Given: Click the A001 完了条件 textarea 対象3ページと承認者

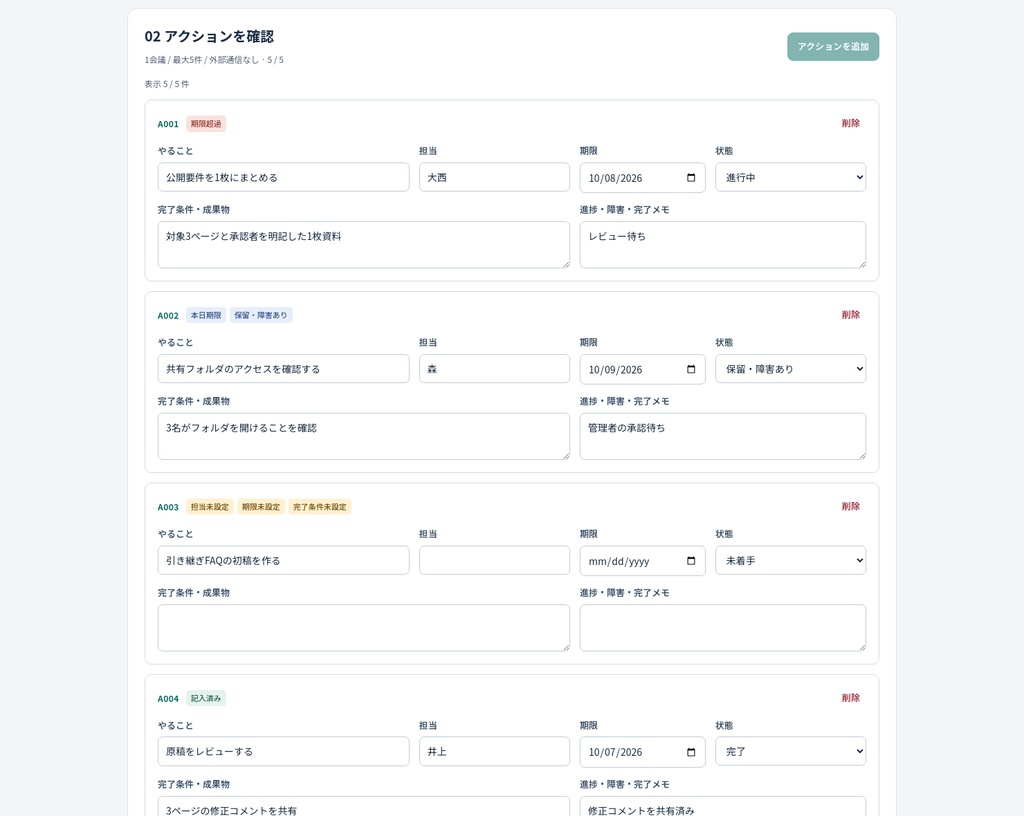Looking at the screenshot, I should [363, 245].
